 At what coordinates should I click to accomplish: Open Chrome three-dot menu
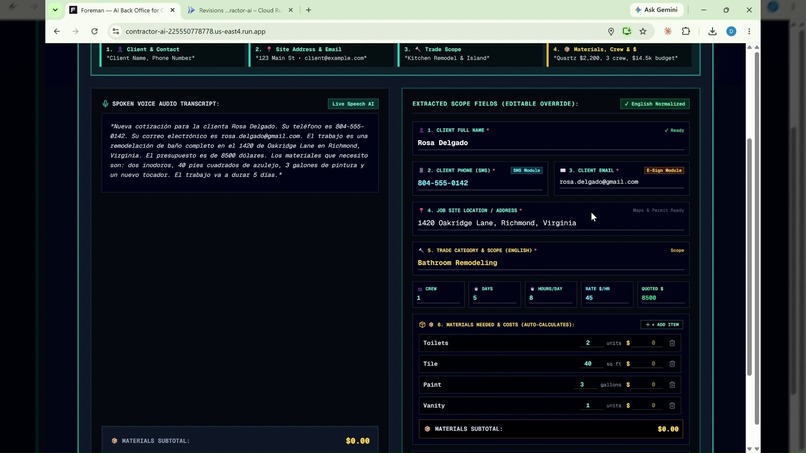[x=749, y=31]
